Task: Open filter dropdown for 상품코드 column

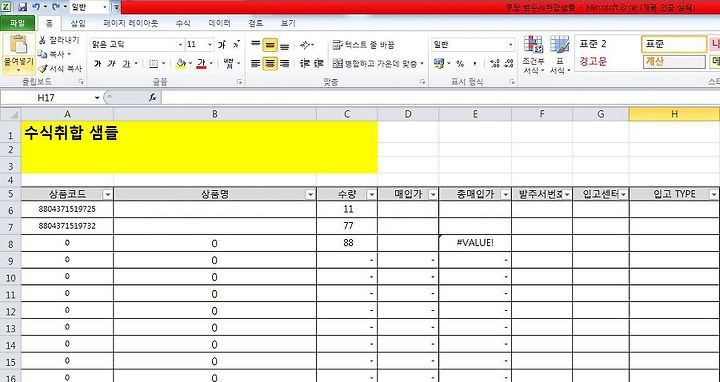Action: click(107, 195)
